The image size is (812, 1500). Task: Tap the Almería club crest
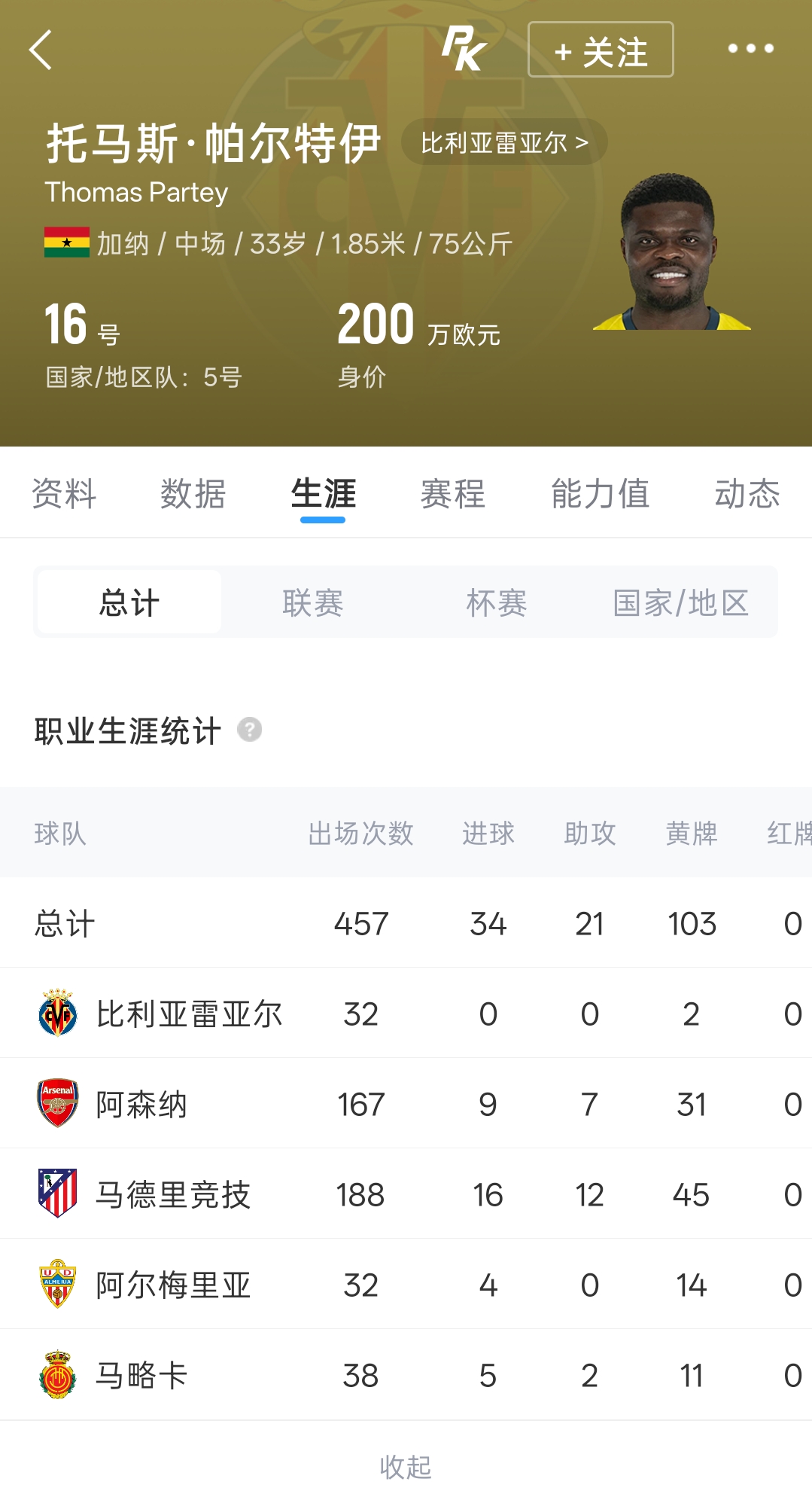tap(58, 1284)
